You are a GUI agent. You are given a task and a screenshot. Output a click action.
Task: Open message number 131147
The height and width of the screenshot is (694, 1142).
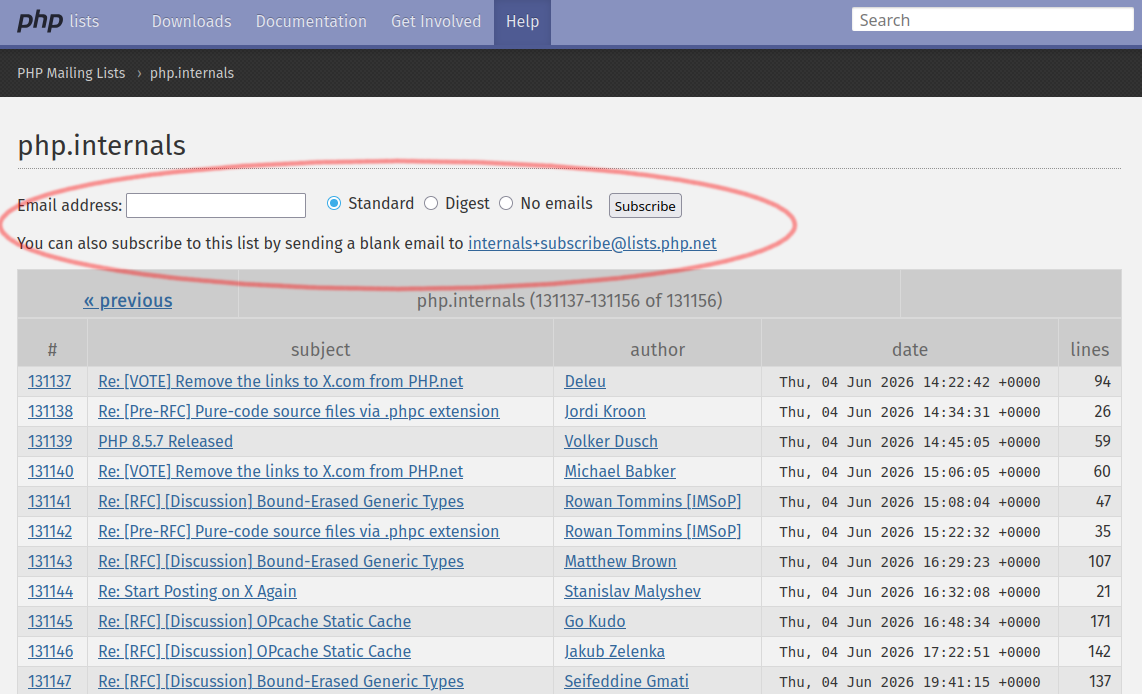pyautogui.click(x=50, y=681)
